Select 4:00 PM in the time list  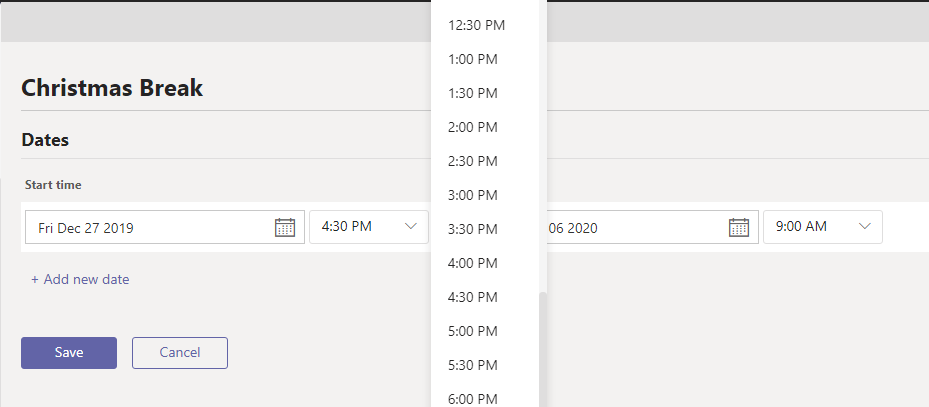pos(473,263)
